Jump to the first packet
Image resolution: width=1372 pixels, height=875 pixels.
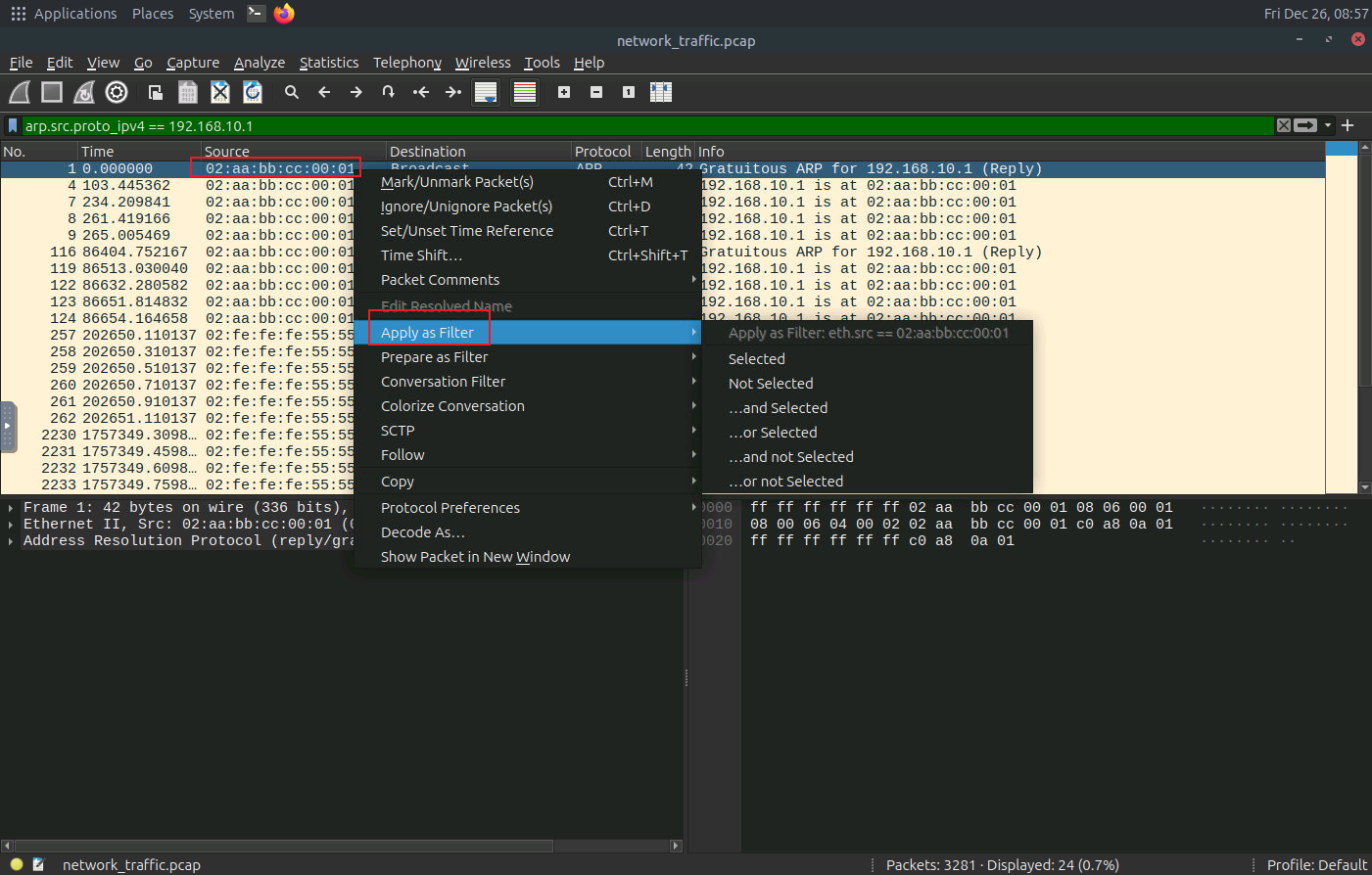point(421,92)
